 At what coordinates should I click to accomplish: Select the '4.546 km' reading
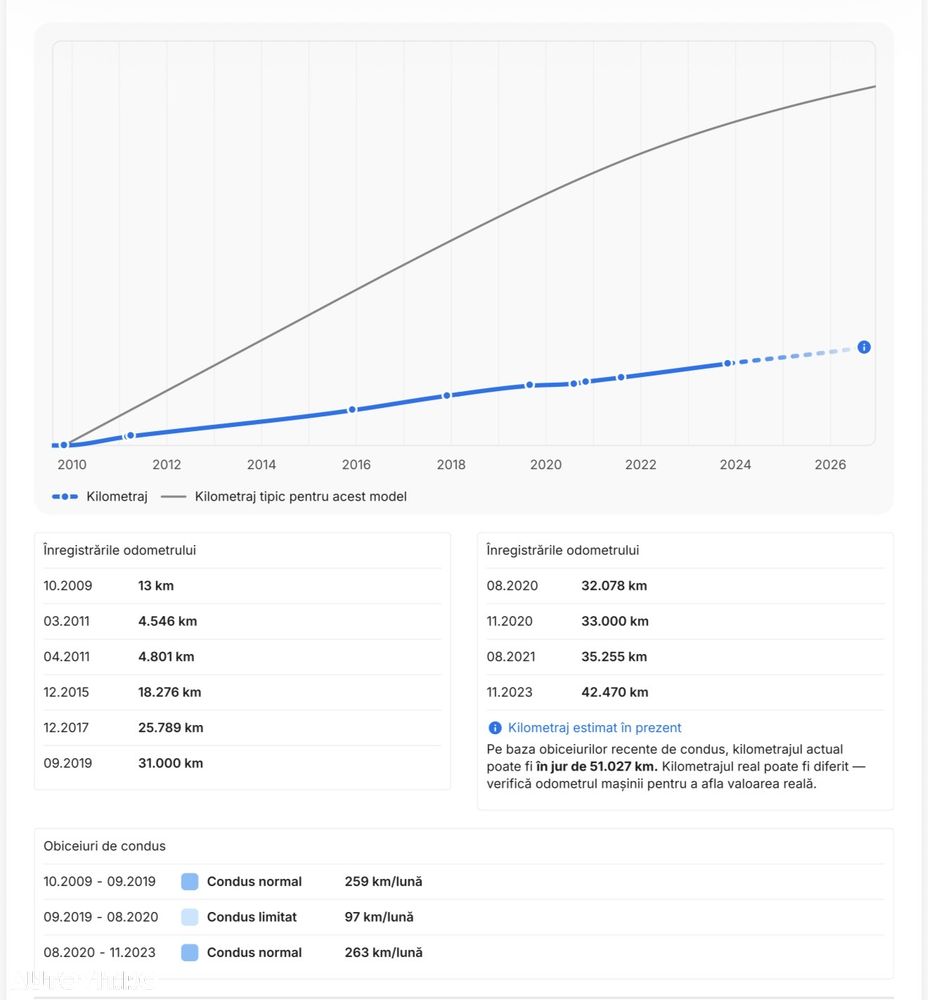click(x=167, y=621)
